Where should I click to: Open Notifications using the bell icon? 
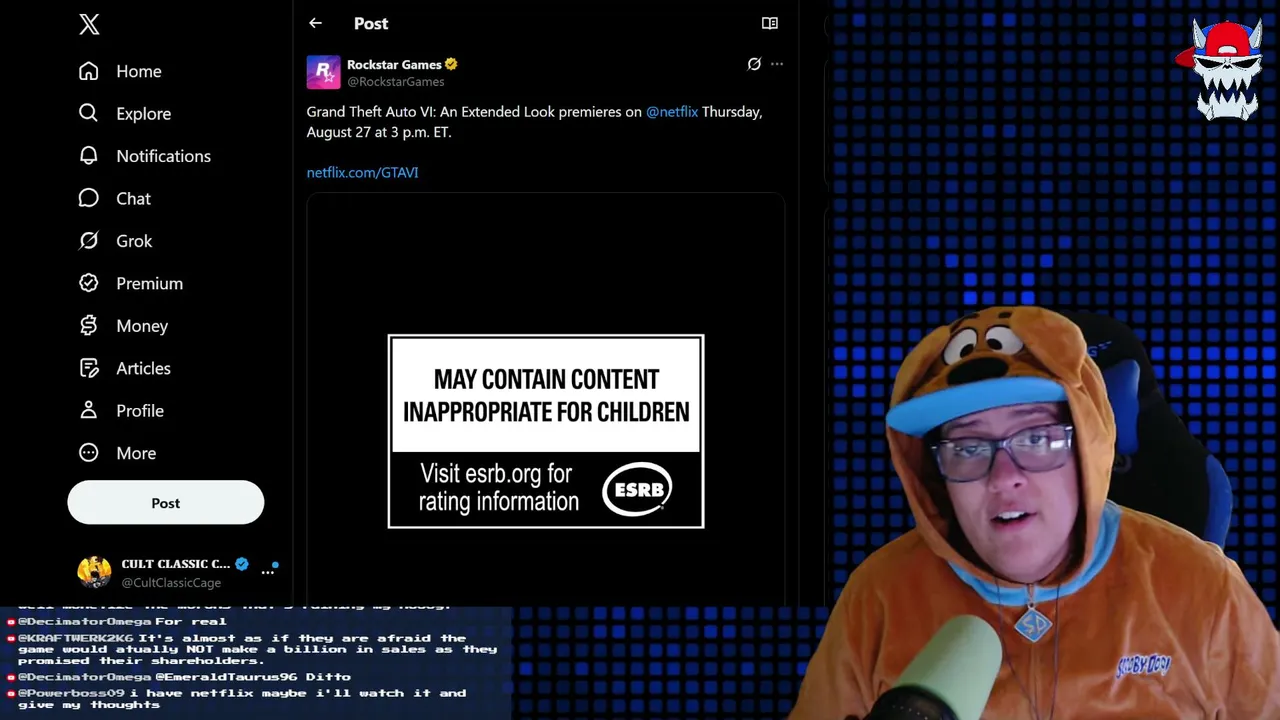point(89,156)
